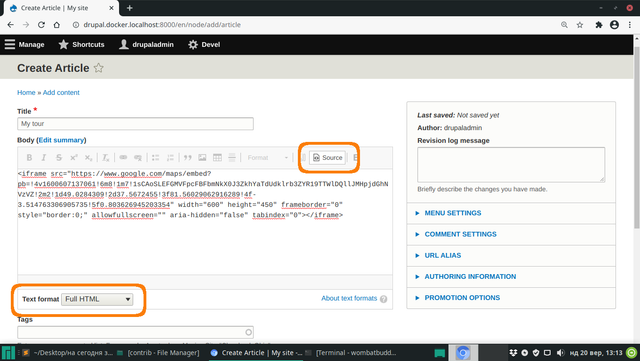Toggle bold formatting in the editor toolbar

pyautogui.click(x=29, y=158)
